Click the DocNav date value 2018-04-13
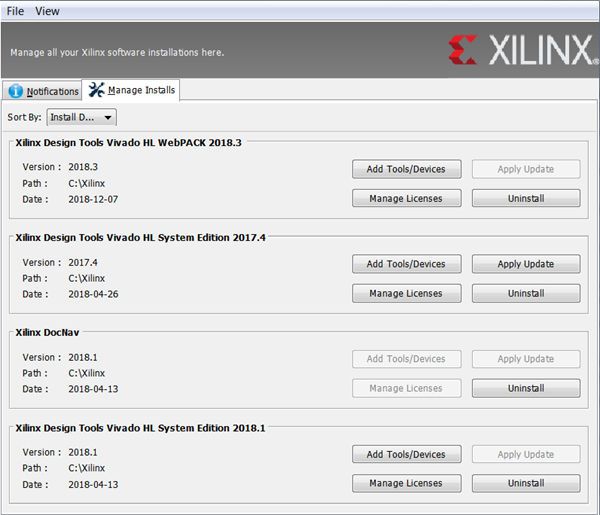 (x=93, y=389)
